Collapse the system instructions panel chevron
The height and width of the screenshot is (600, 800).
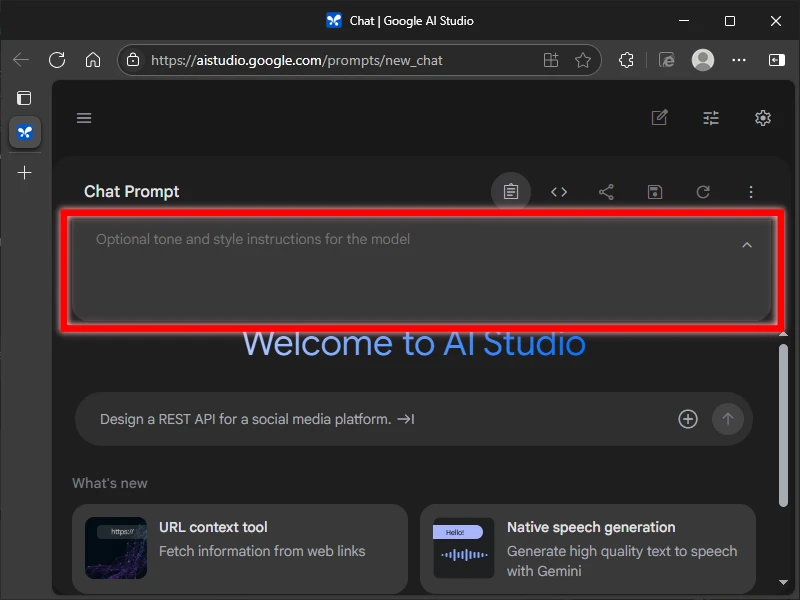pos(746,245)
